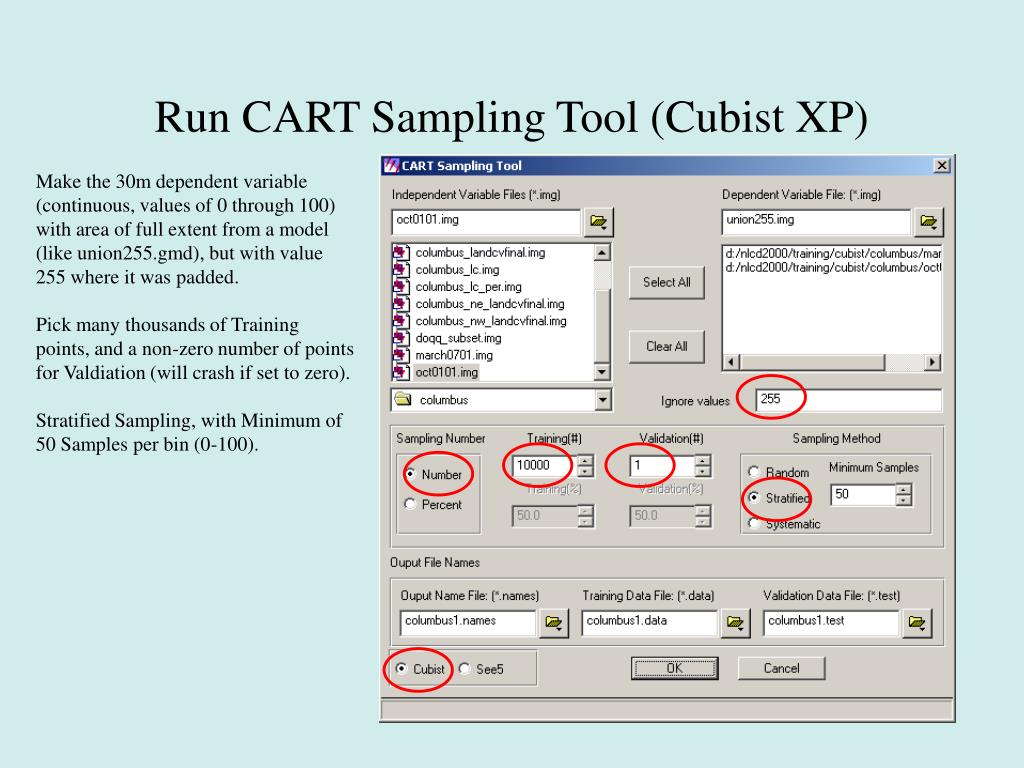
Task: Click Validation(#) field showing 1
Action: coord(662,466)
